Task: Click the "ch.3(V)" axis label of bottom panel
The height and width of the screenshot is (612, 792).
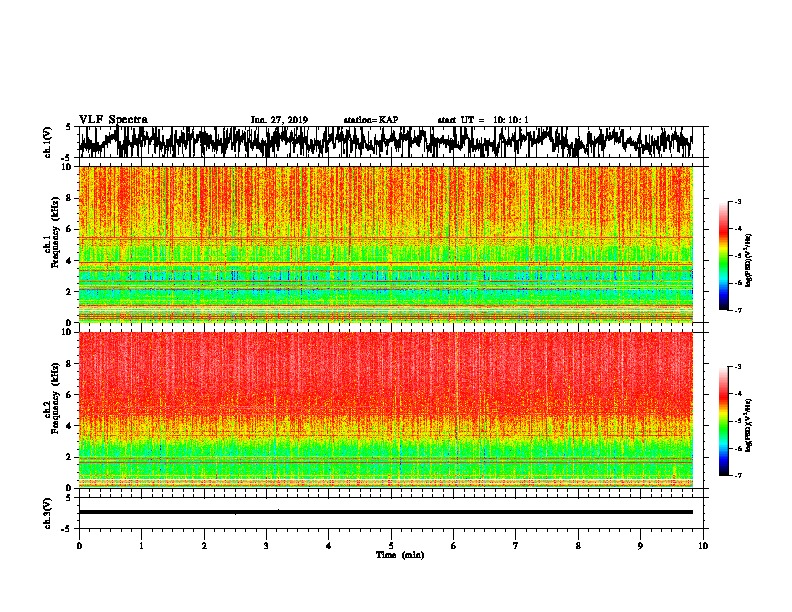Action: [x=48, y=513]
